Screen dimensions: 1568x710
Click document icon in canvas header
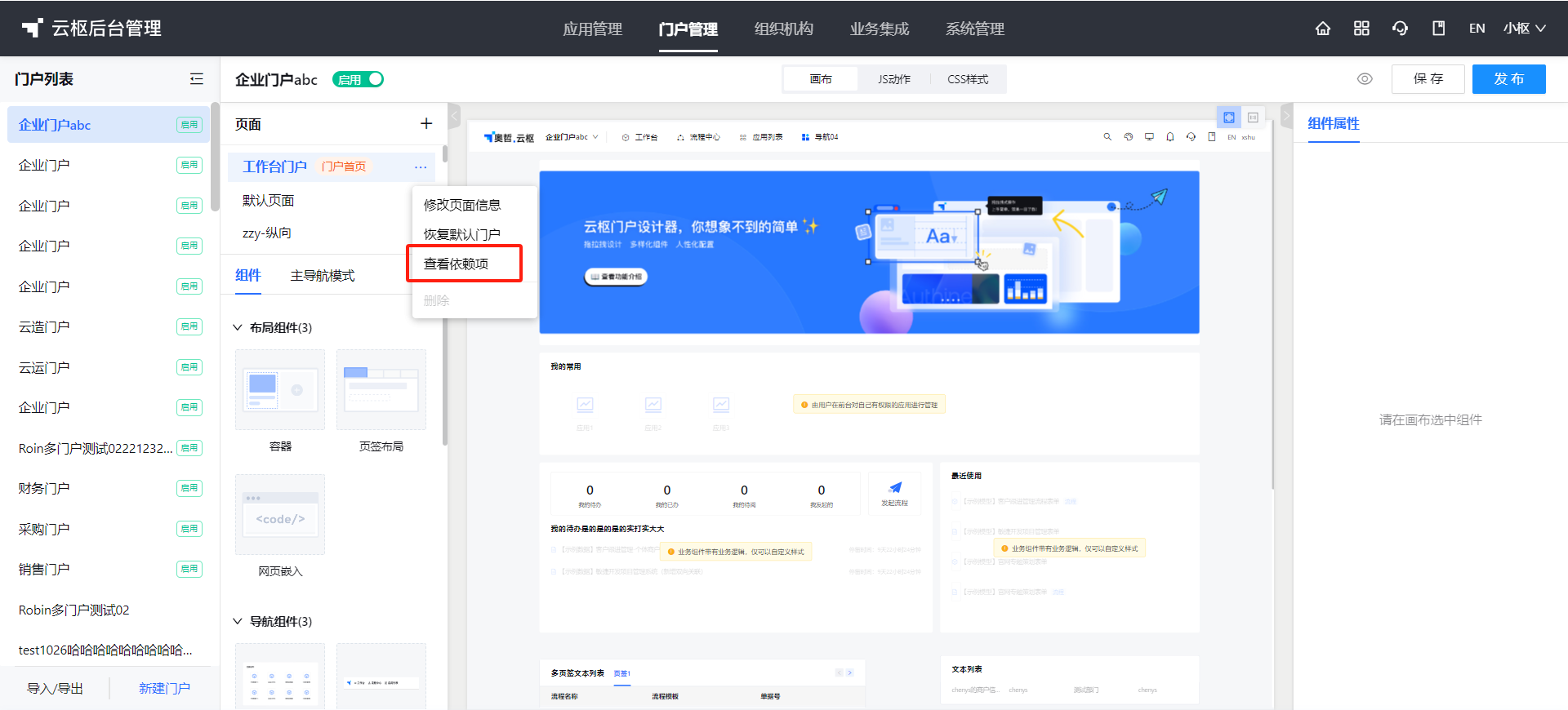point(1212,137)
